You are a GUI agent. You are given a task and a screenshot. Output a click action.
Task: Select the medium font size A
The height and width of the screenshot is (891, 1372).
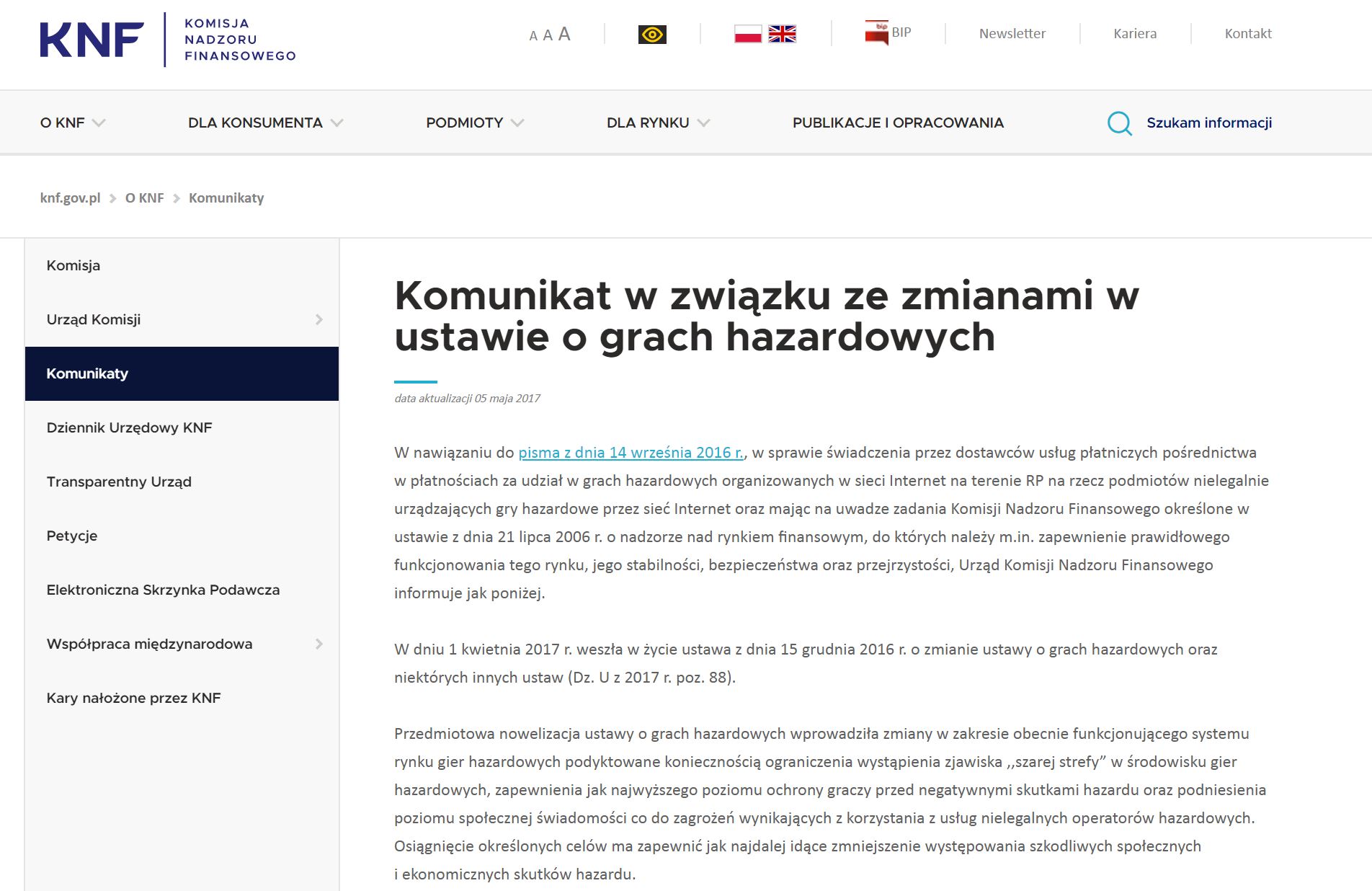click(548, 35)
